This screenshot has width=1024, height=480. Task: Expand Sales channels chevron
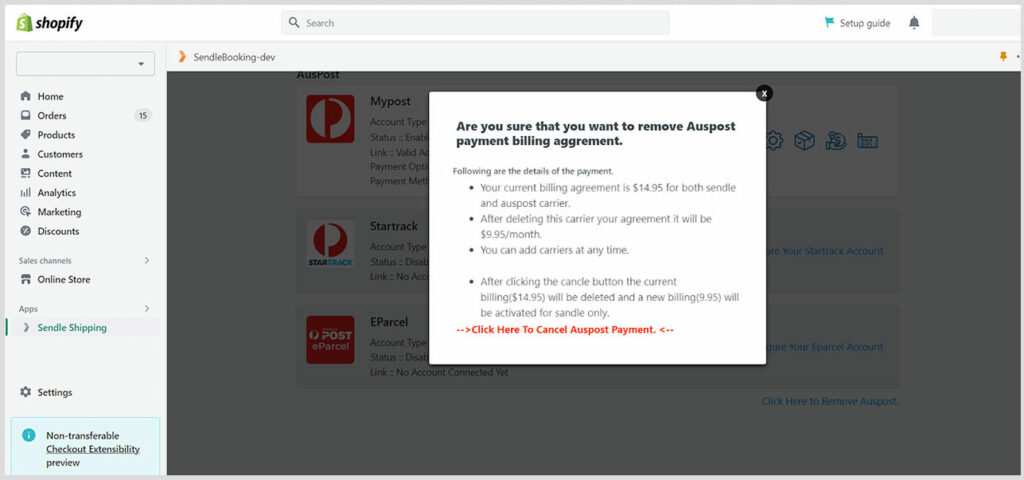[x=147, y=261]
